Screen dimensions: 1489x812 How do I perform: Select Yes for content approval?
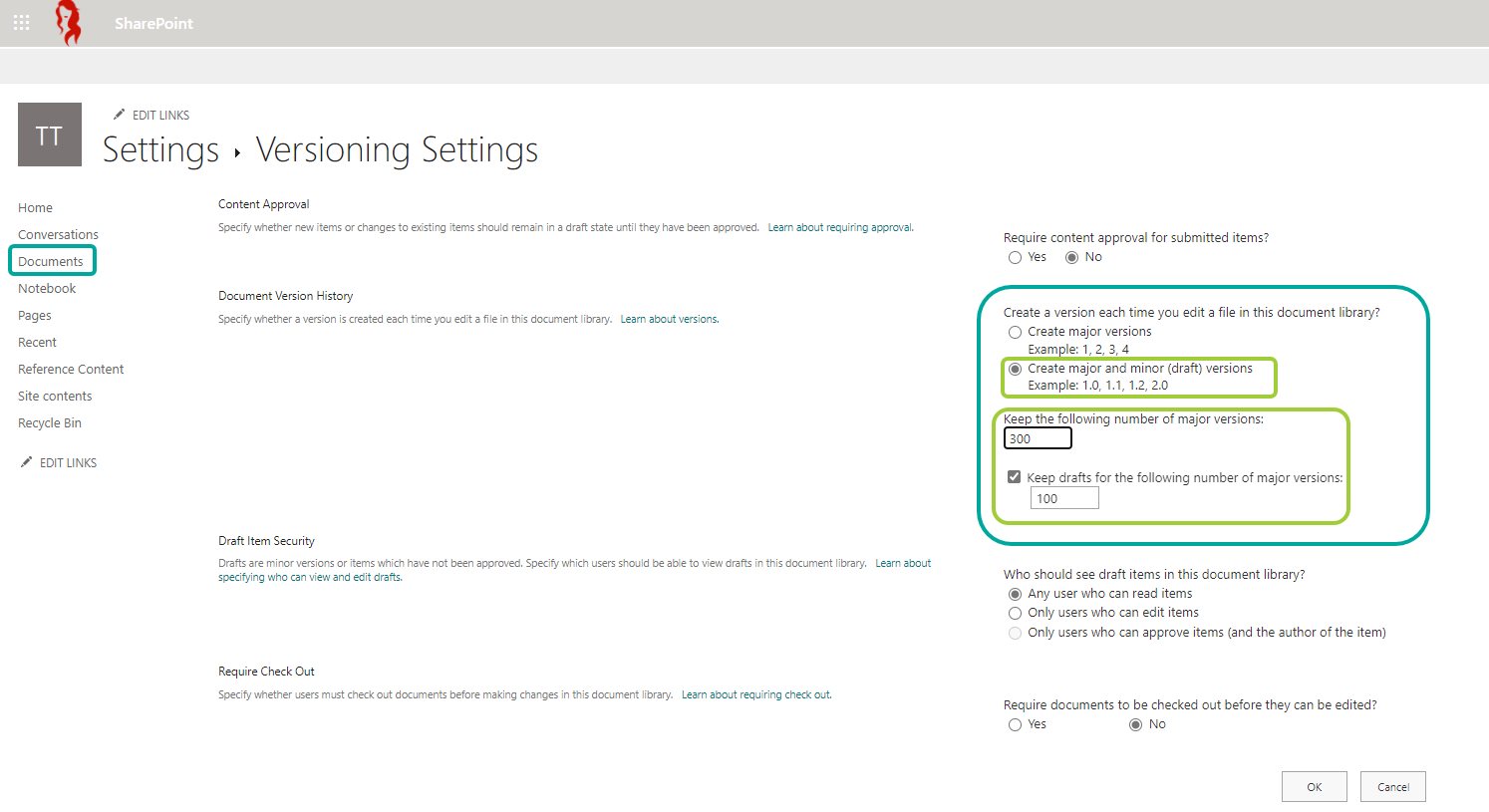coord(1015,257)
